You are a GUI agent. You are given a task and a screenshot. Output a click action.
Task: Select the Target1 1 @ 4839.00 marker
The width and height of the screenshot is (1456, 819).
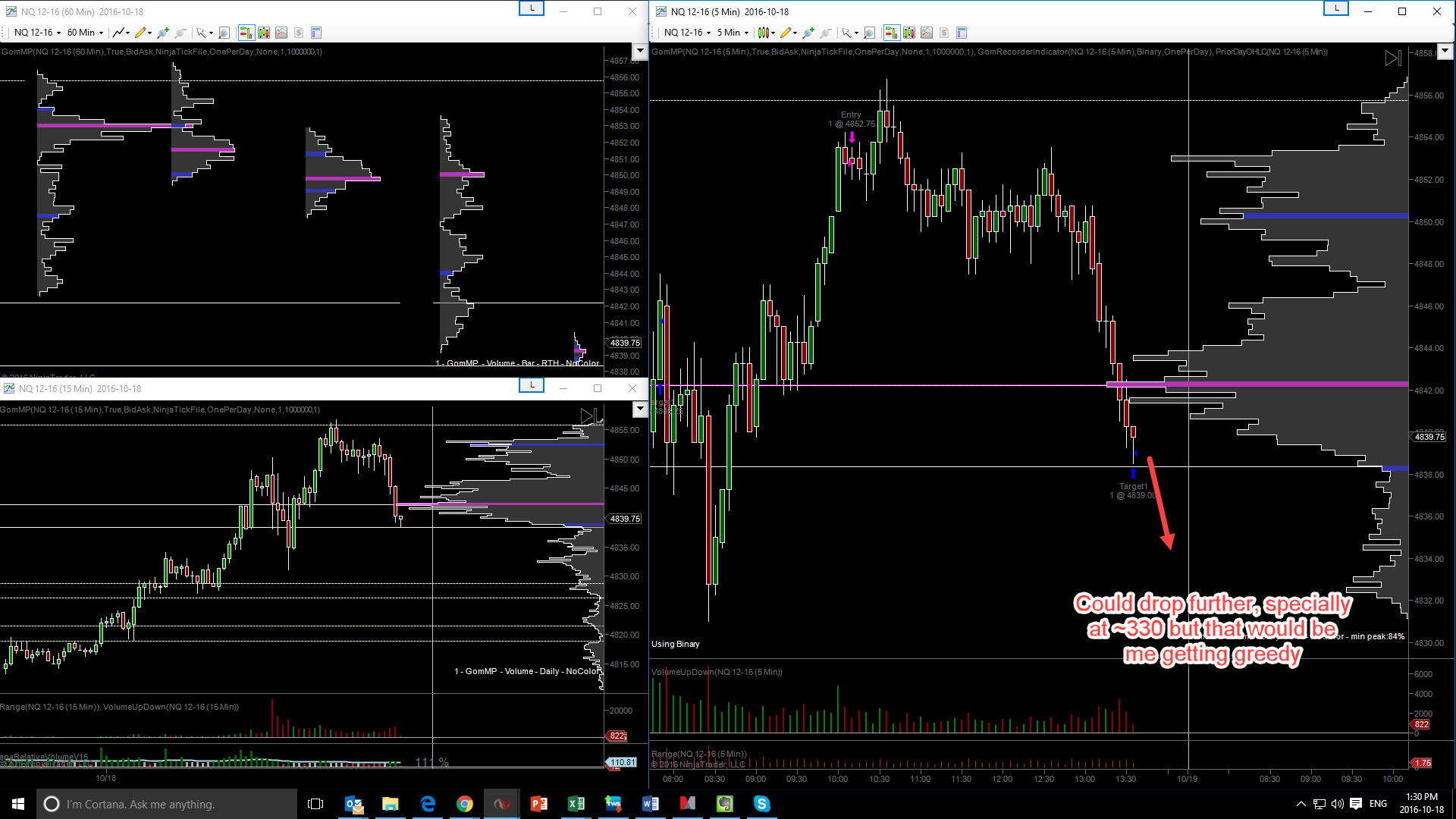click(x=1133, y=491)
